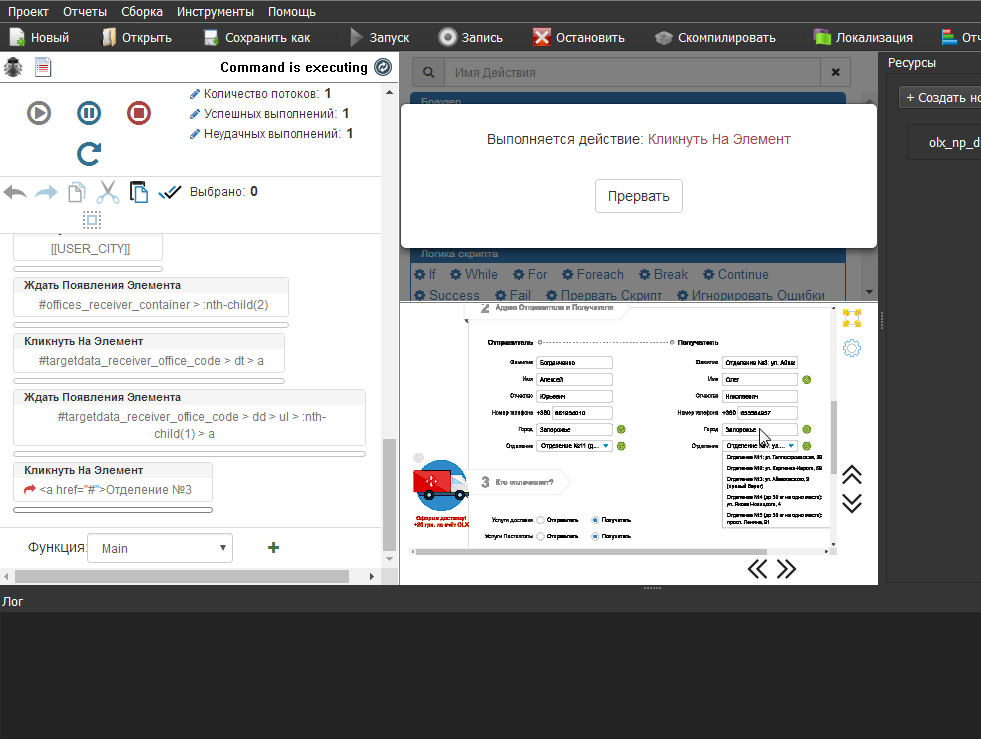Pause the running script
This screenshot has width=981, height=739.
click(x=89, y=113)
